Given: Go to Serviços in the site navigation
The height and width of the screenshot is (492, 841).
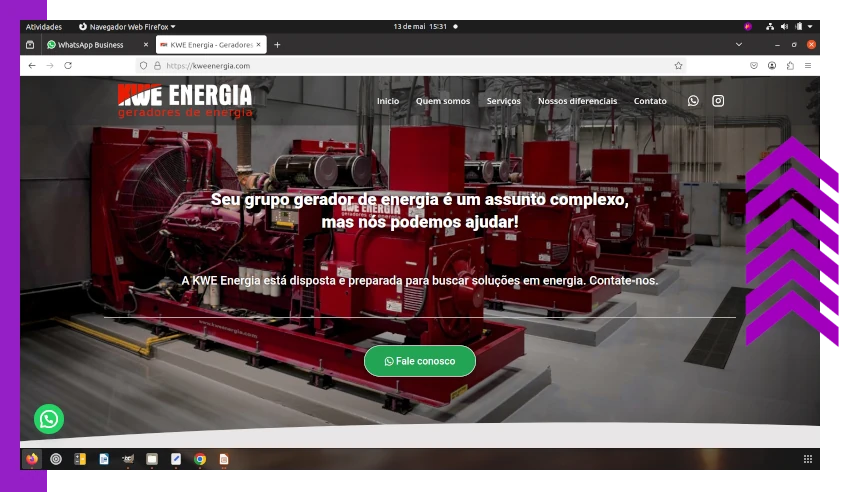Looking at the screenshot, I should (x=503, y=101).
